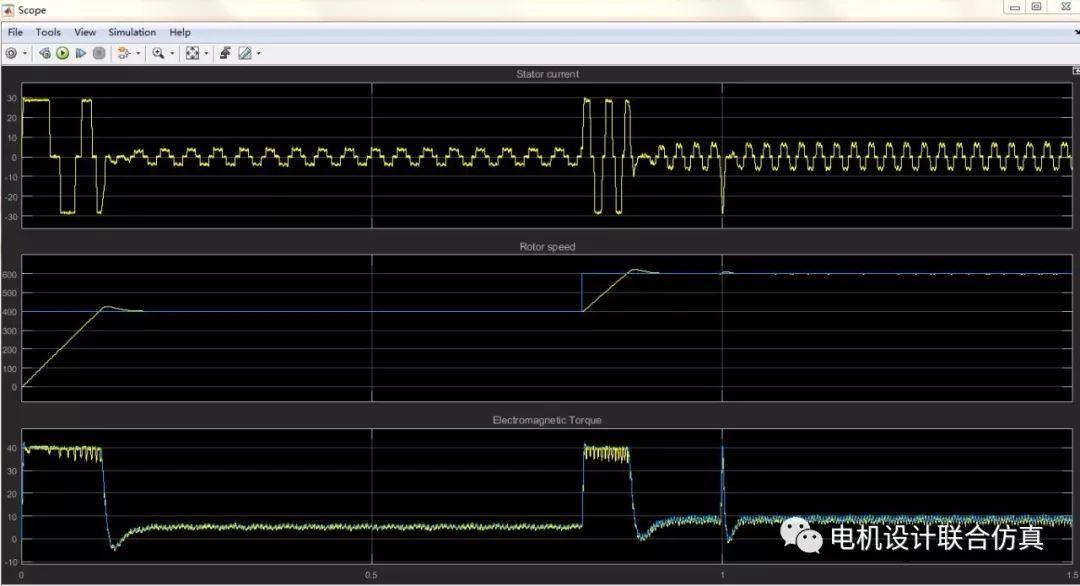Open the Simulation menu
This screenshot has width=1080, height=586.
click(x=132, y=32)
